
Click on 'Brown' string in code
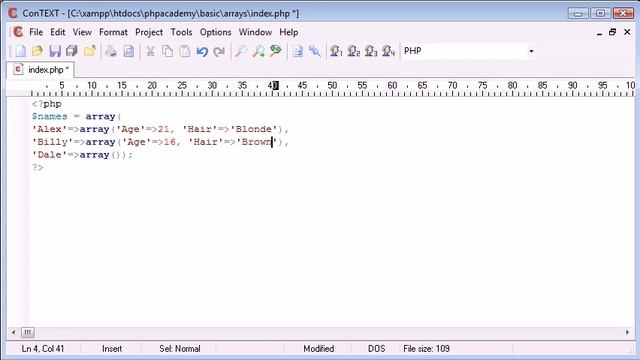pos(256,142)
